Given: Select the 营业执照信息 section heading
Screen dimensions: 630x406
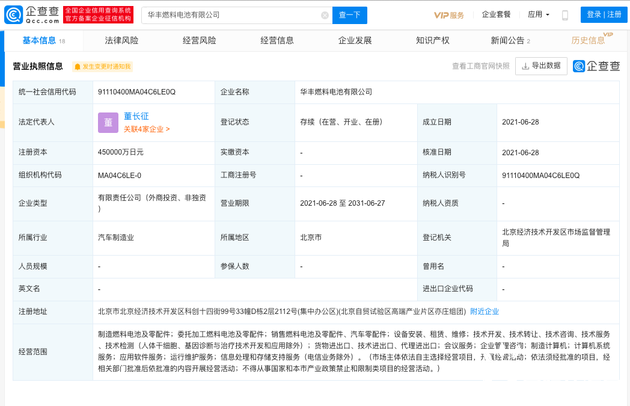Looking at the screenshot, I should pyautogui.click(x=38, y=66).
